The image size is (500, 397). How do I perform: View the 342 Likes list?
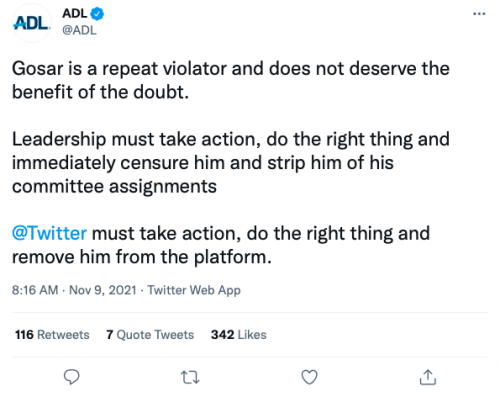[x=239, y=334]
